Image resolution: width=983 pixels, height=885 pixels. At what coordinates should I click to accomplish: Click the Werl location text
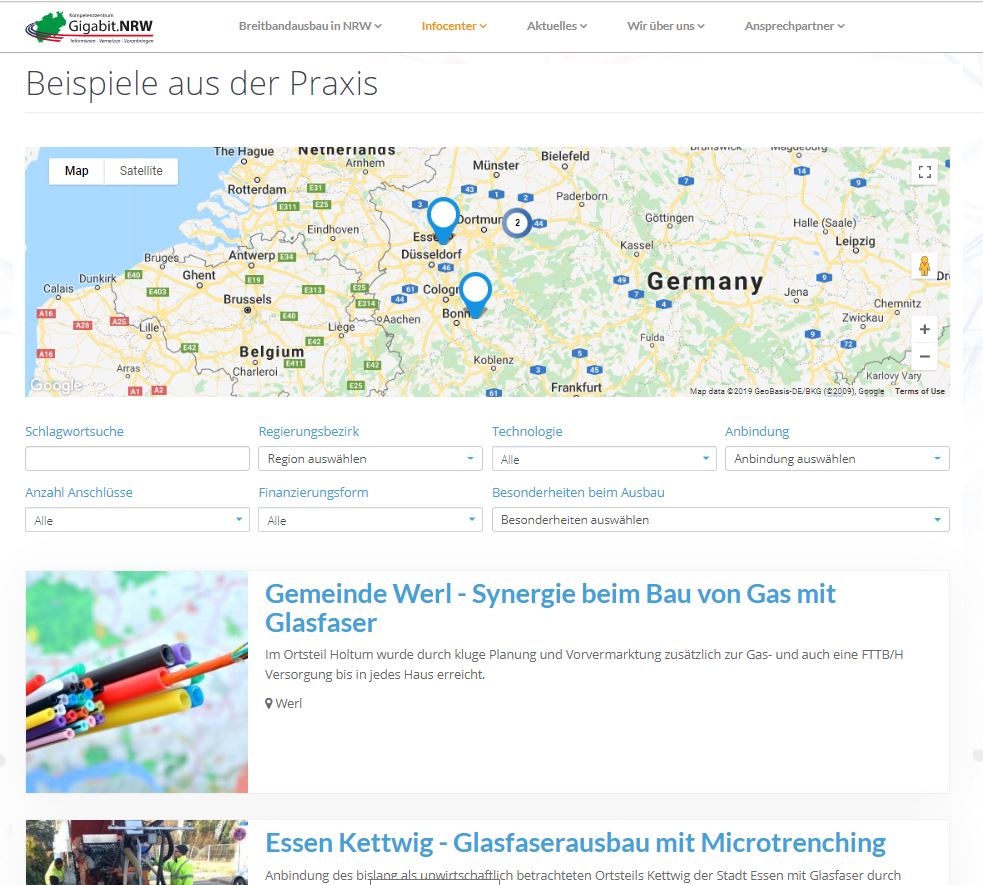click(x=288, y=703)
